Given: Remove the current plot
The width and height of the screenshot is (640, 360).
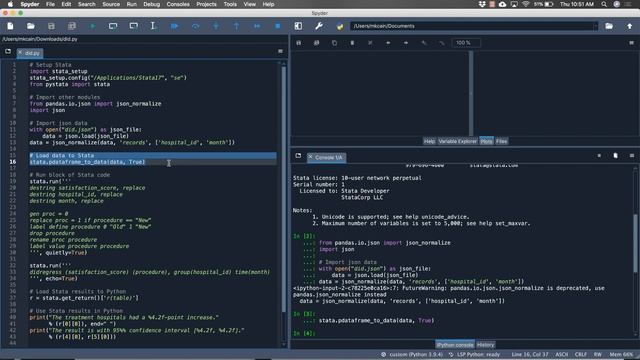Looking at the screenshot, I should tap(352, 43).
